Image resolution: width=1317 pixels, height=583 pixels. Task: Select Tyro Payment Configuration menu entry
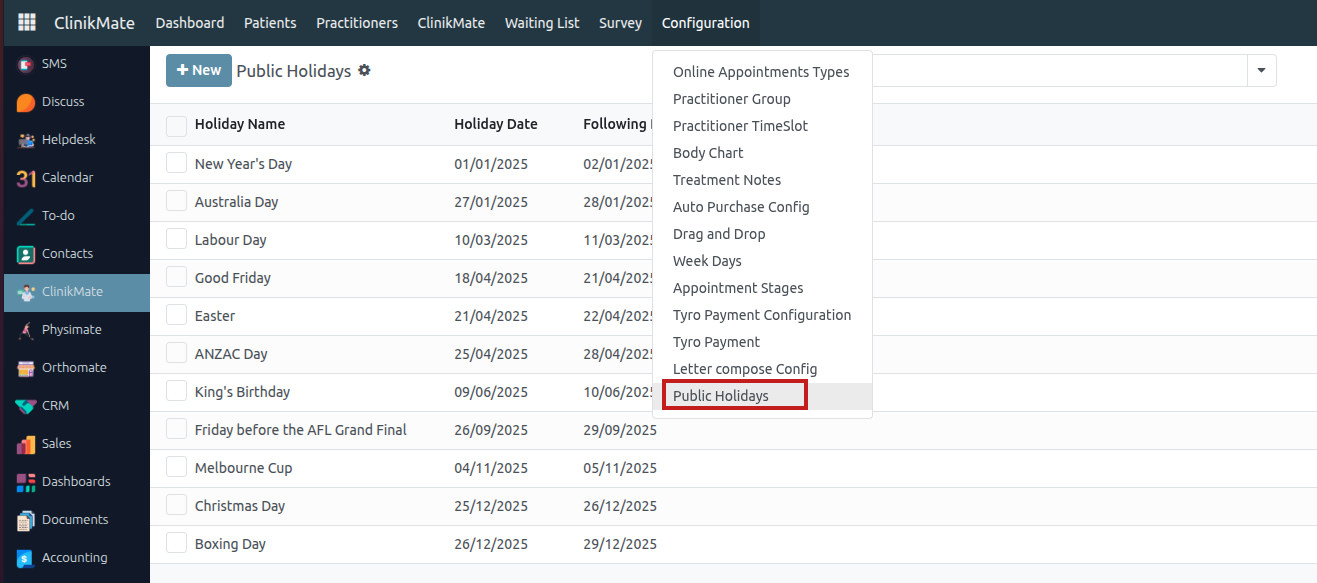(762, 315)
